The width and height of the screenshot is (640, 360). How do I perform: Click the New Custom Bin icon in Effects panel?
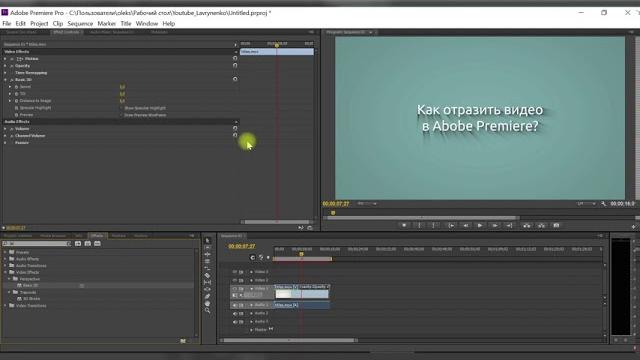(x=183, y=341)
